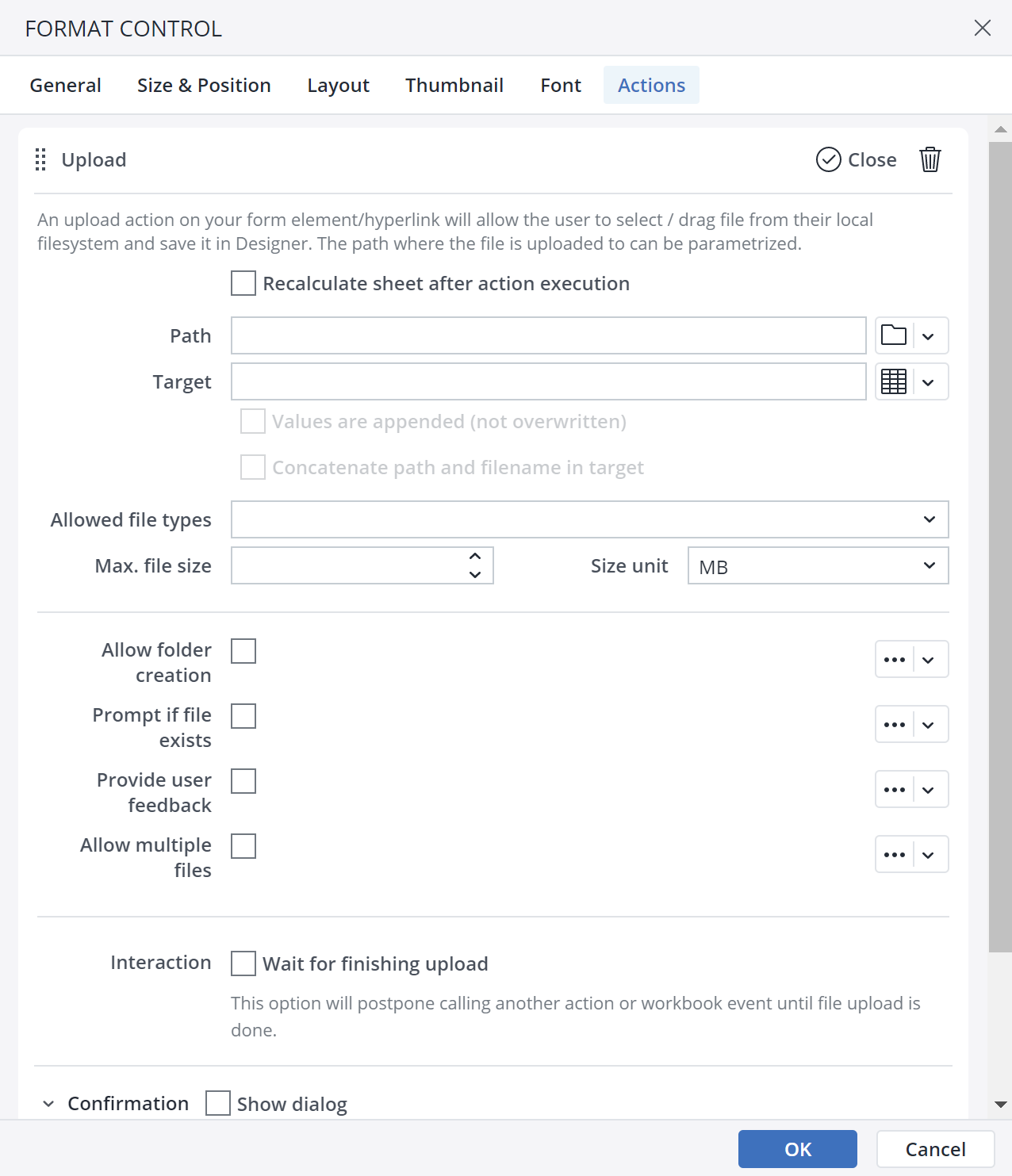Click the scrollbar up arrow

click(x=1001, y=128)
